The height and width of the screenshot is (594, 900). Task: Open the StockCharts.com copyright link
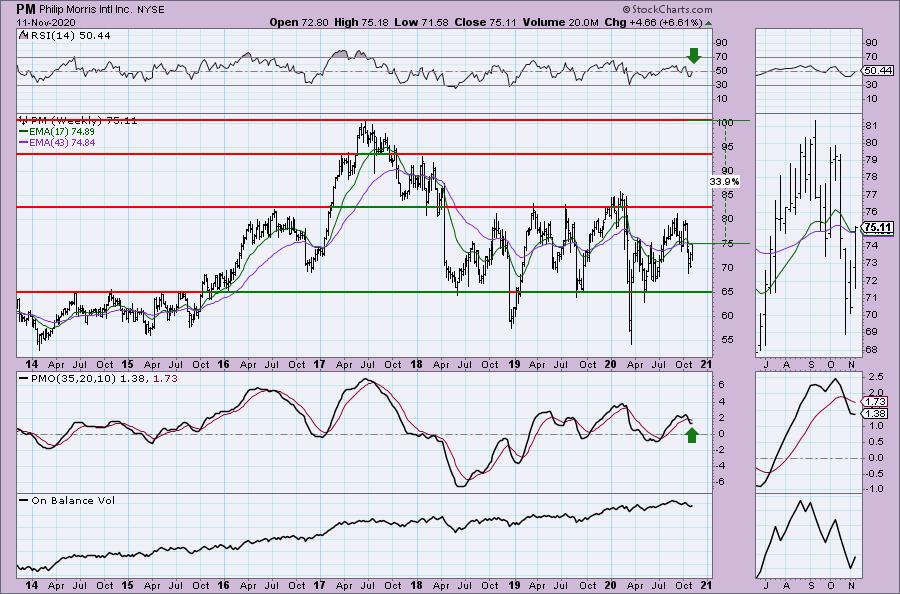coord(667,9)
